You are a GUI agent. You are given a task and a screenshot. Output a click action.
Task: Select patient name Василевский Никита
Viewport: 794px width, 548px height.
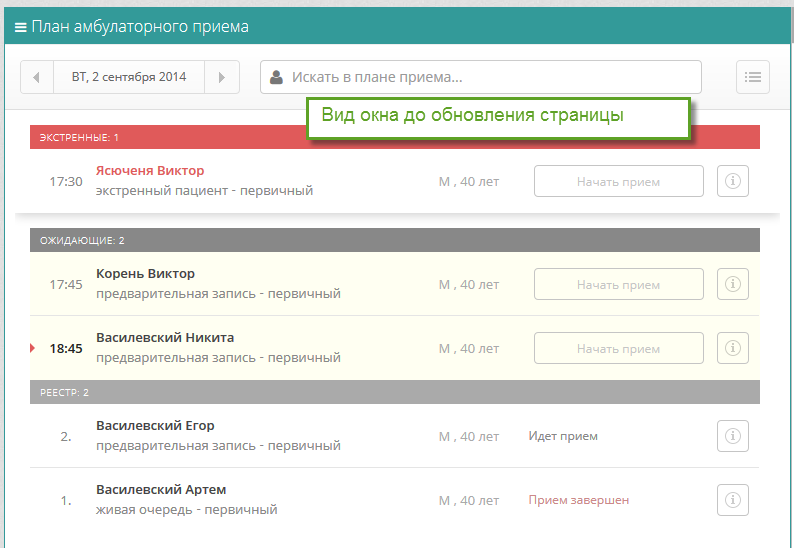[165, 337]
